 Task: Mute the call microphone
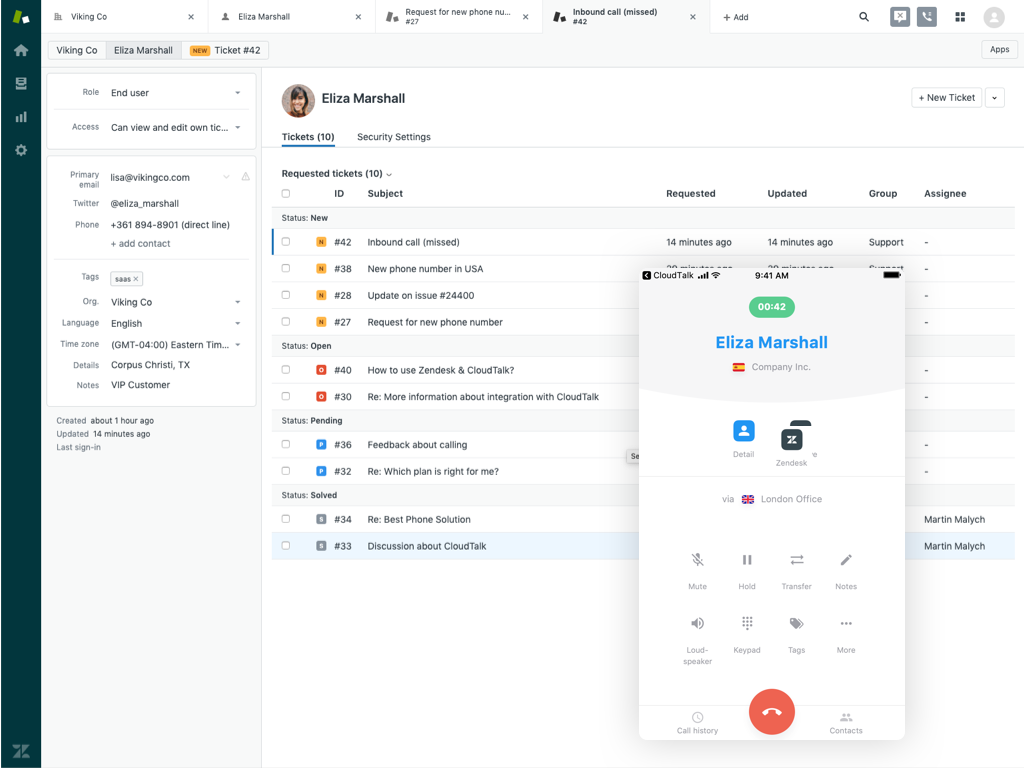pos(697,561)
